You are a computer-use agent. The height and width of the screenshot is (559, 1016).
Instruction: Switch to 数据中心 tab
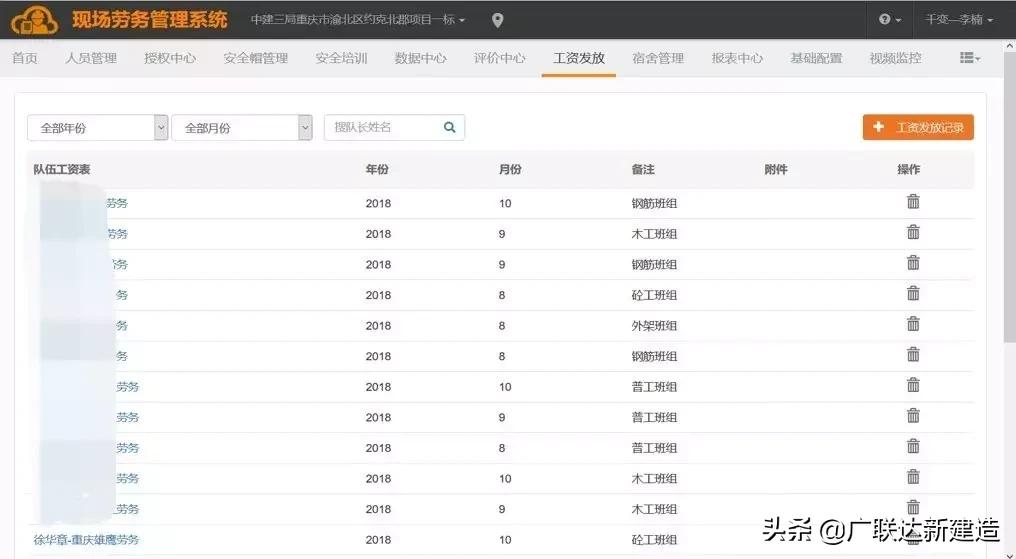[421, 58]
